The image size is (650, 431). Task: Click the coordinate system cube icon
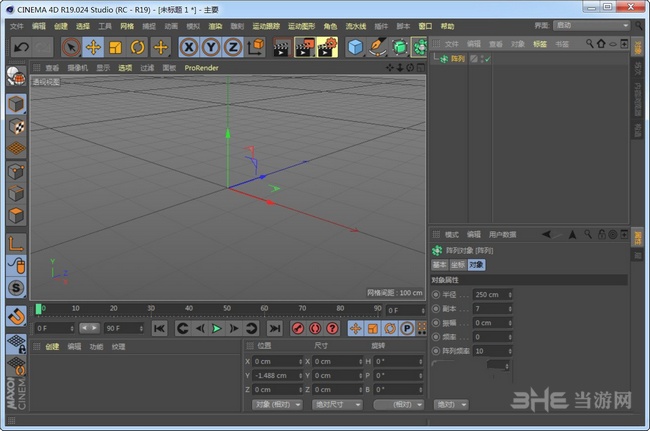click(256, 47)
